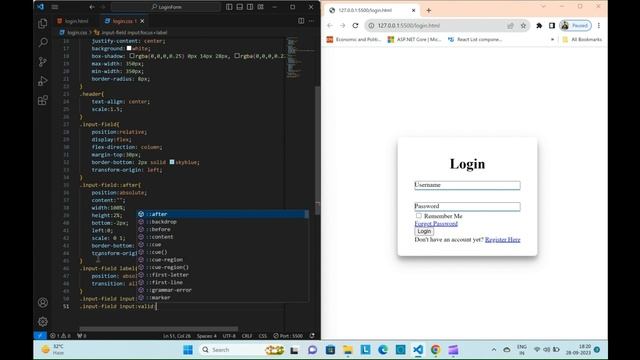Go back using the VS Code title bar arrow
640x360 pixels.
tap(92, 7)
